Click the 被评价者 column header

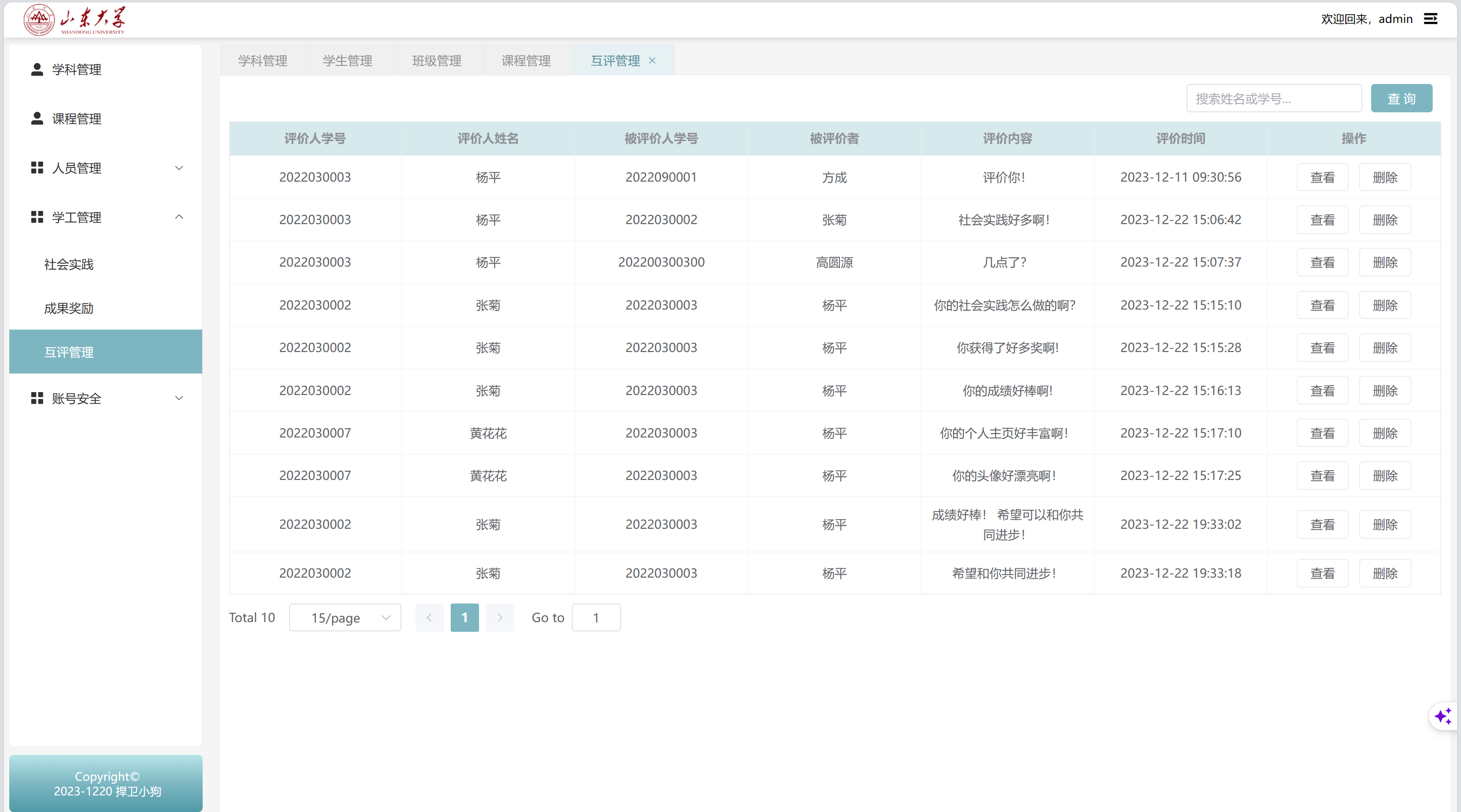[835, 138]
